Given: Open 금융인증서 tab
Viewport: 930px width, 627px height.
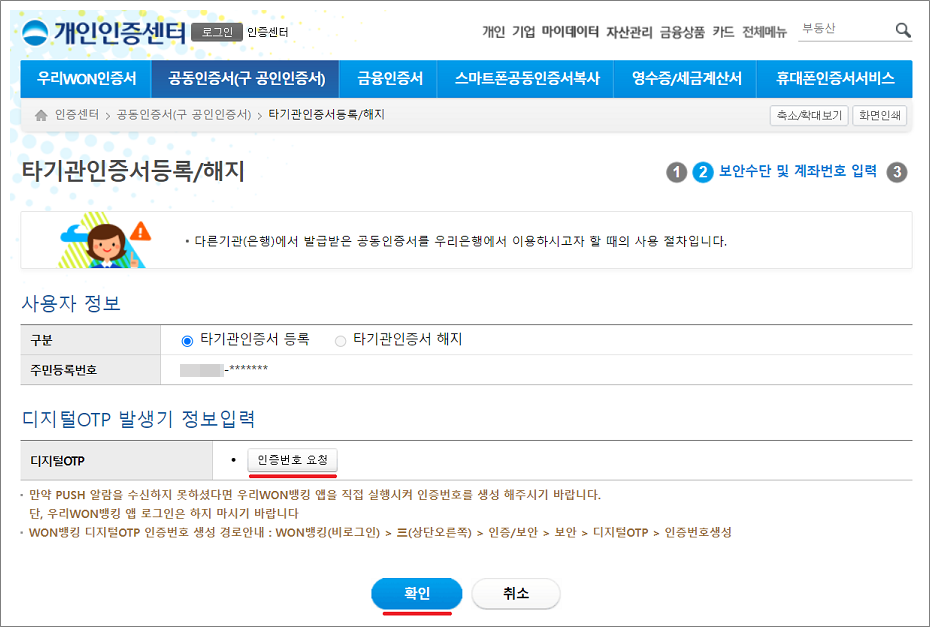Looking at the screenshot, I should pos(388,78).
